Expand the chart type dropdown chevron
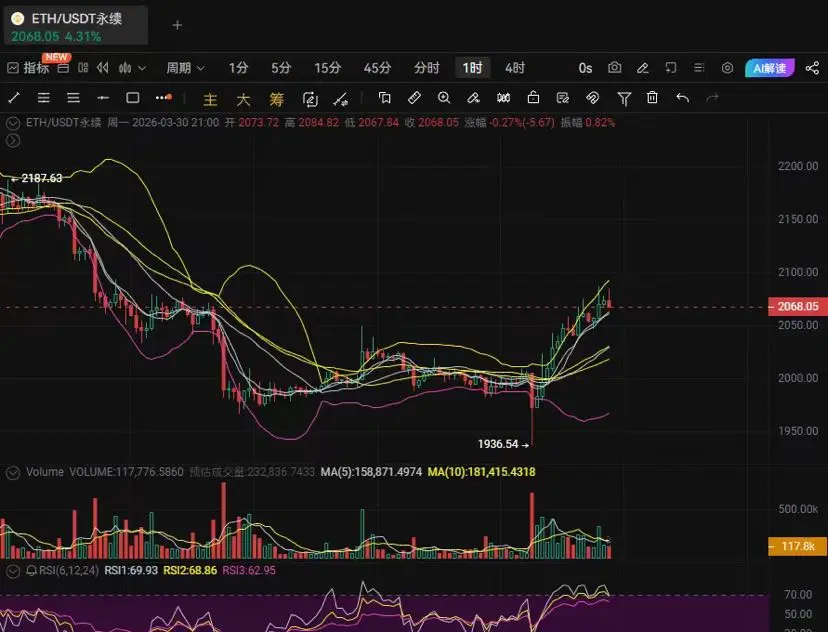828x632 pixels. (x=142, y=68)
